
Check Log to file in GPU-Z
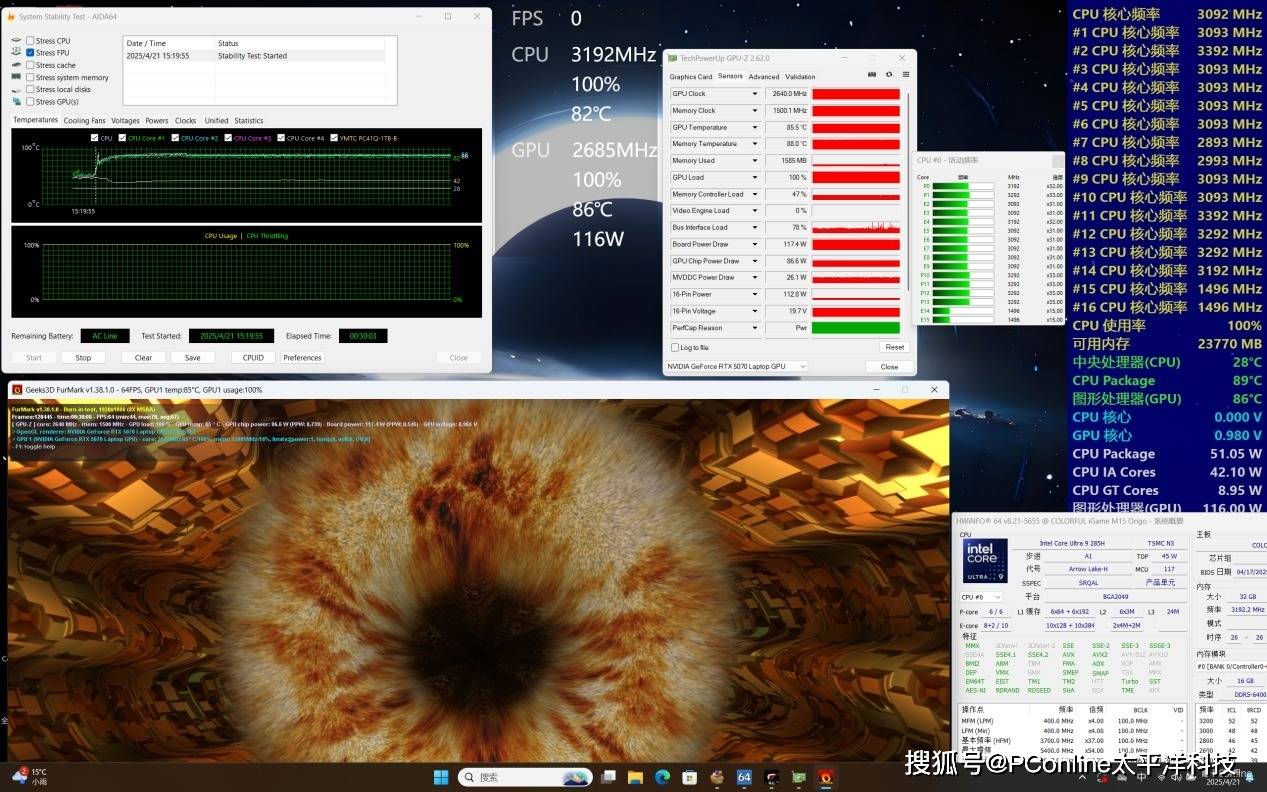pos(675,347)
